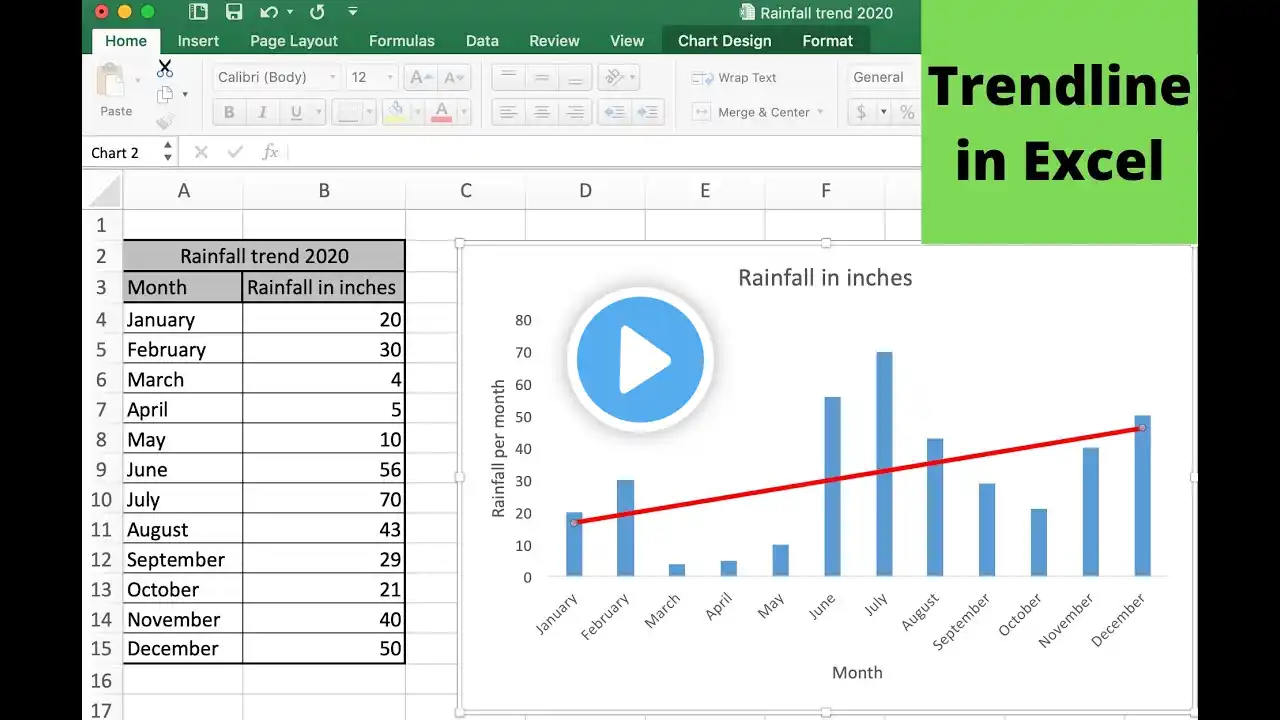Click the Copy icon
This screenshot has height=720, width=1280.
pos(165,94)
